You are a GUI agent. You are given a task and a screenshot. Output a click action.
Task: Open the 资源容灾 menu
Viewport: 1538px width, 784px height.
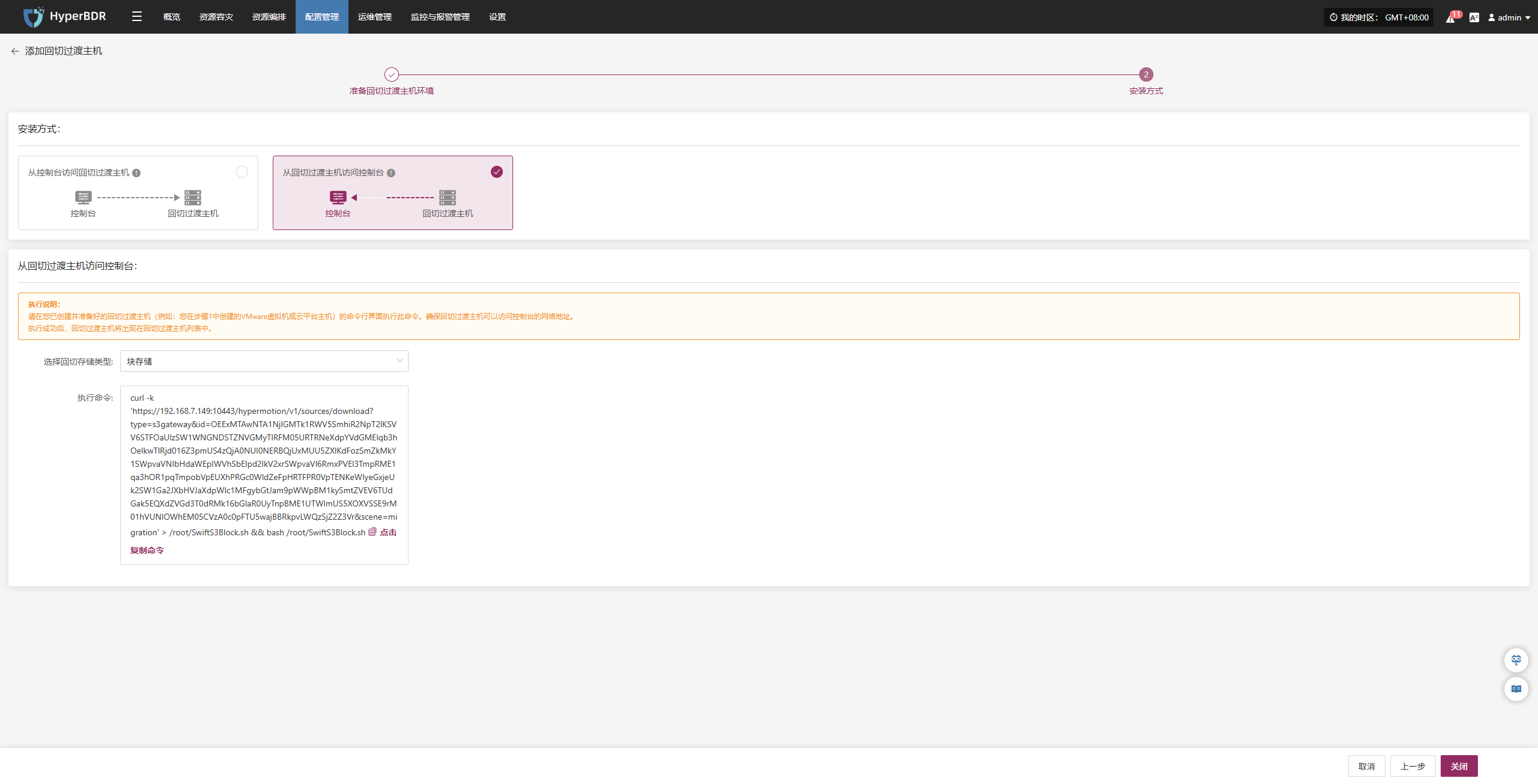tap(216, 17)
